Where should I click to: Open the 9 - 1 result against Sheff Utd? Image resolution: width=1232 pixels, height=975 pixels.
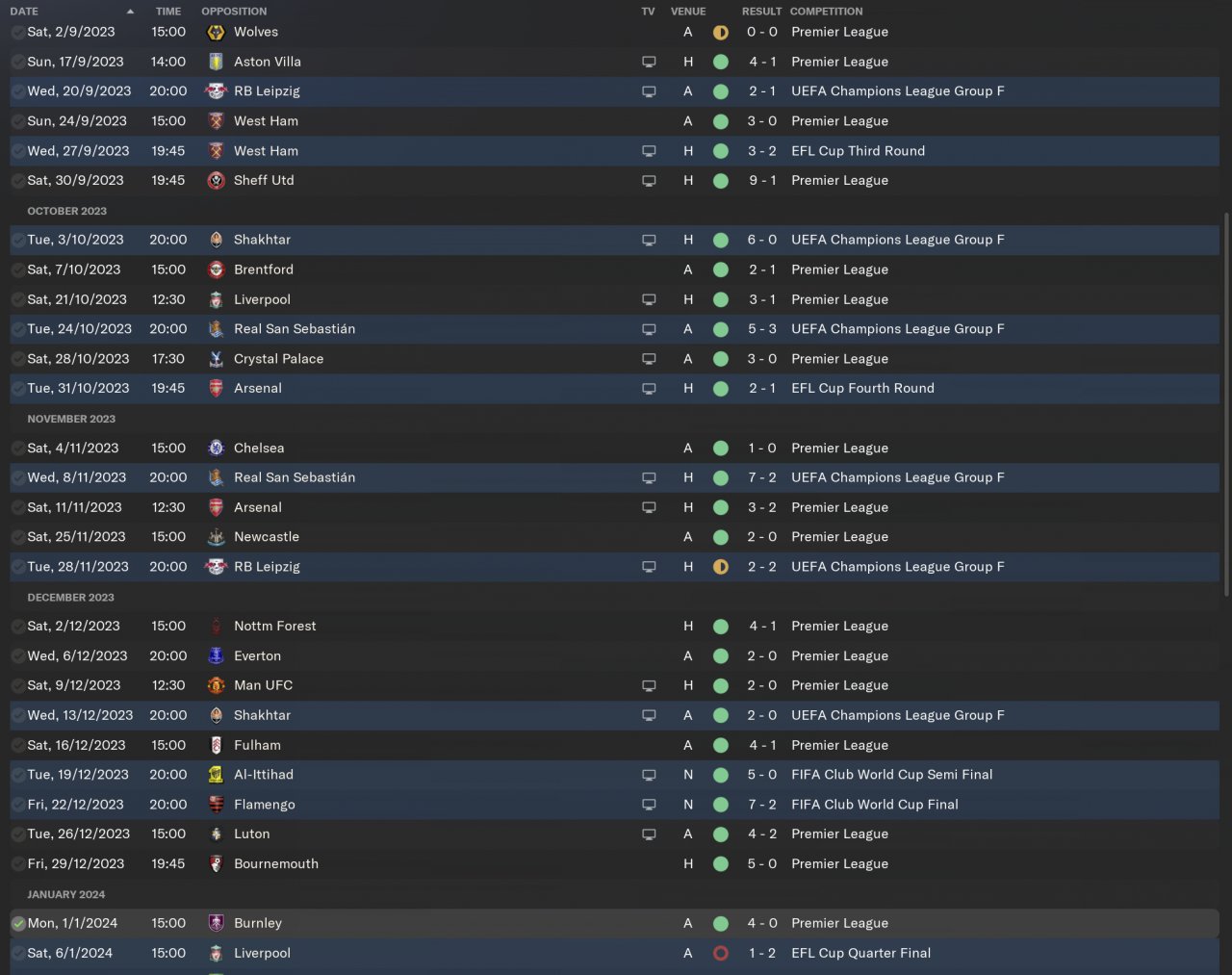(762, 180)
